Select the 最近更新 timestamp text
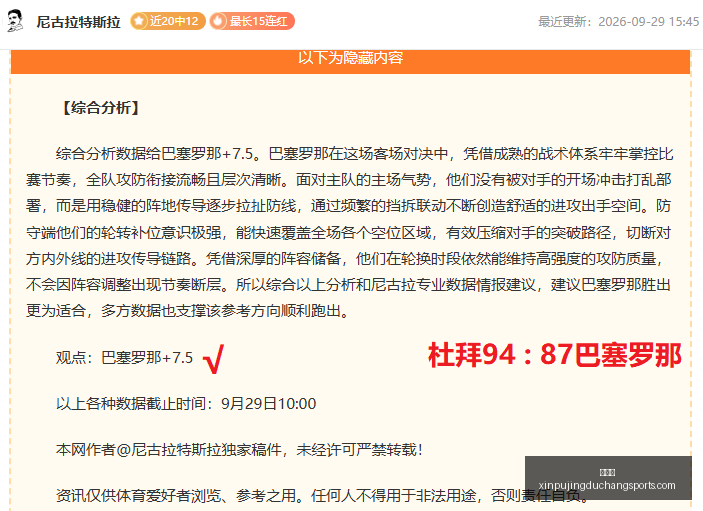The height and width of the screenshot is (511, 703). pos(618,22)
